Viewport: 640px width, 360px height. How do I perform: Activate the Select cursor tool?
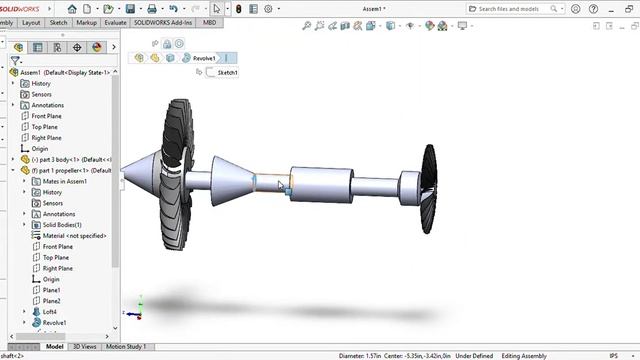tap(217, 9)
